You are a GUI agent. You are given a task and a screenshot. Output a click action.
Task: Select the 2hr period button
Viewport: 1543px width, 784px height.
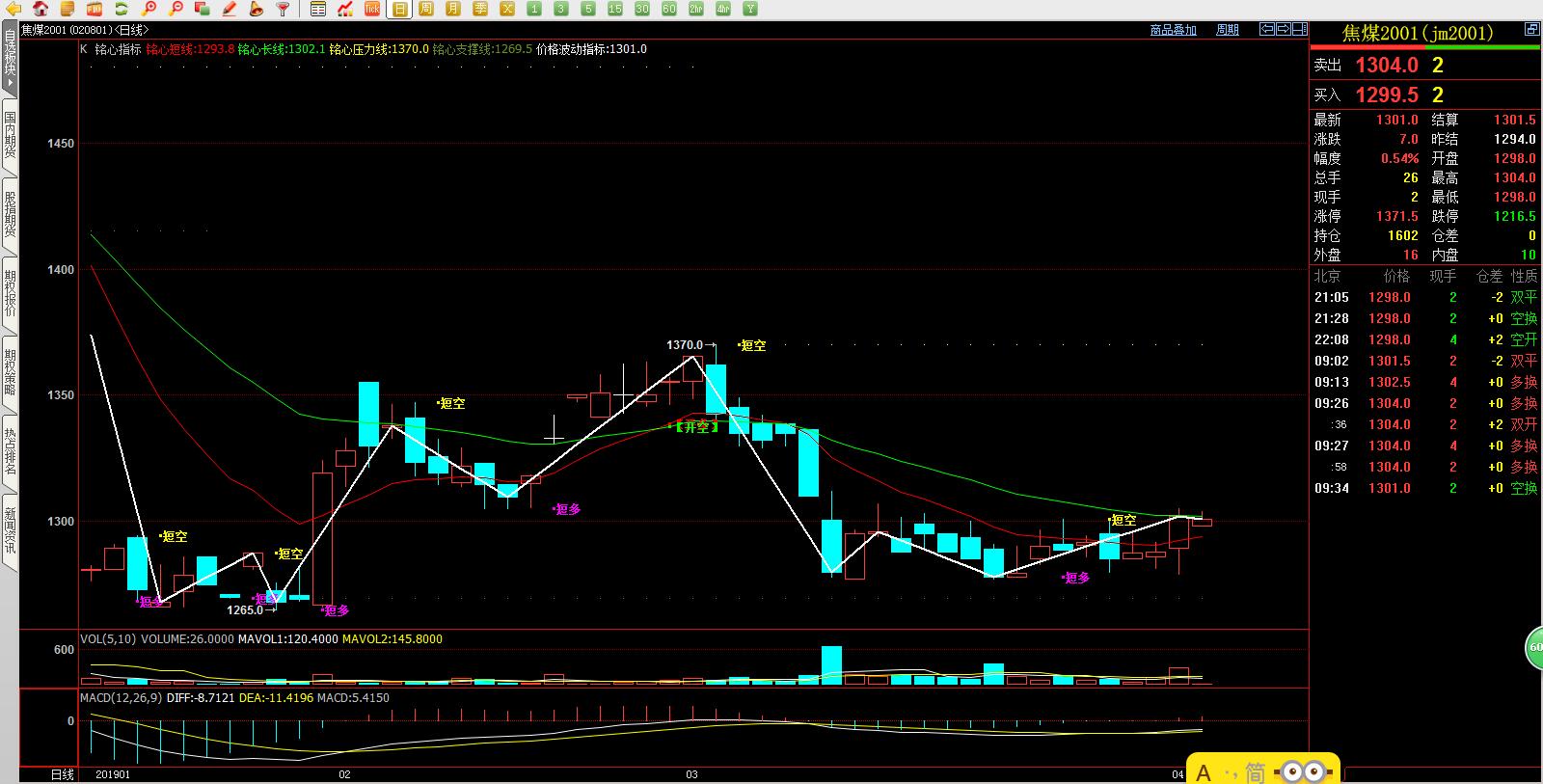(696, 9)
